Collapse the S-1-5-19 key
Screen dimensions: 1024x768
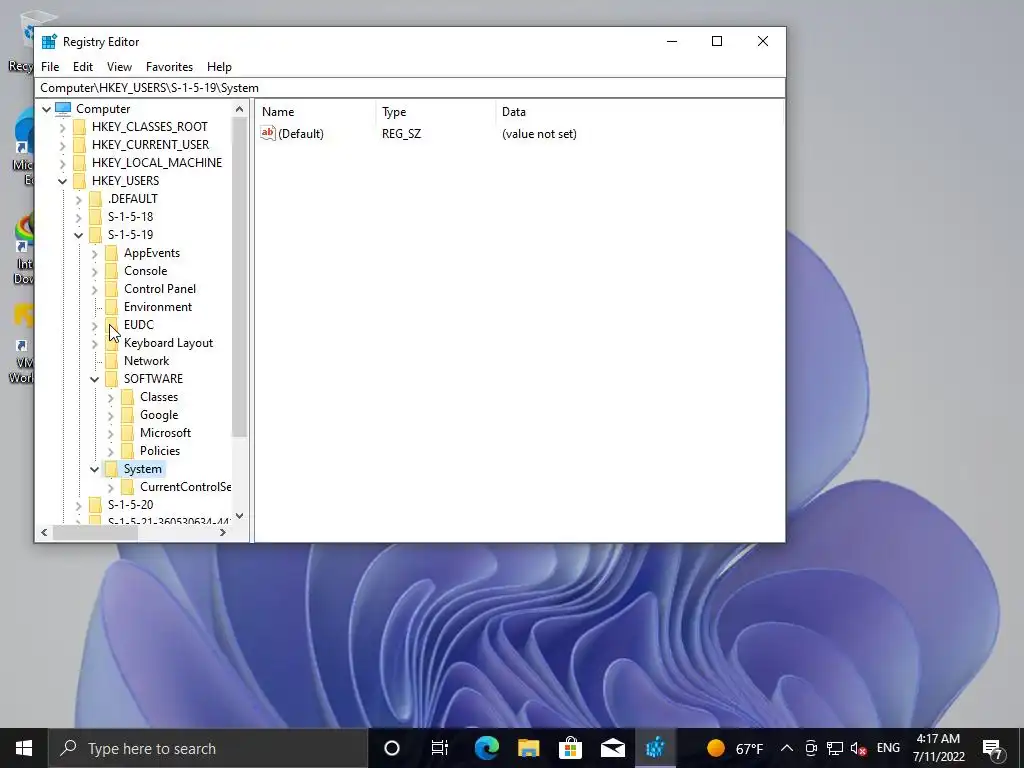[x=78, y=235]
